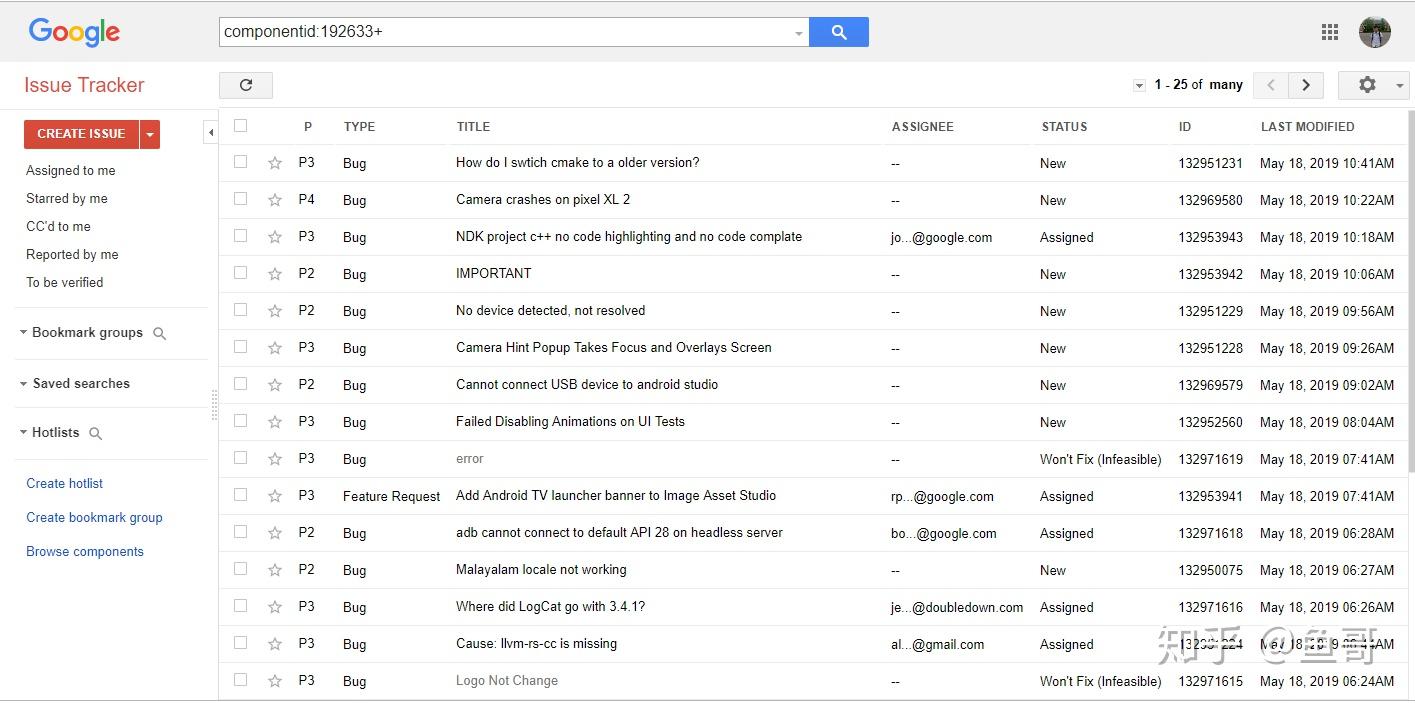Viewport: 1415px width, 703px height.
Task: Collapse the left sidebar panel
Action: click(211, 132)
